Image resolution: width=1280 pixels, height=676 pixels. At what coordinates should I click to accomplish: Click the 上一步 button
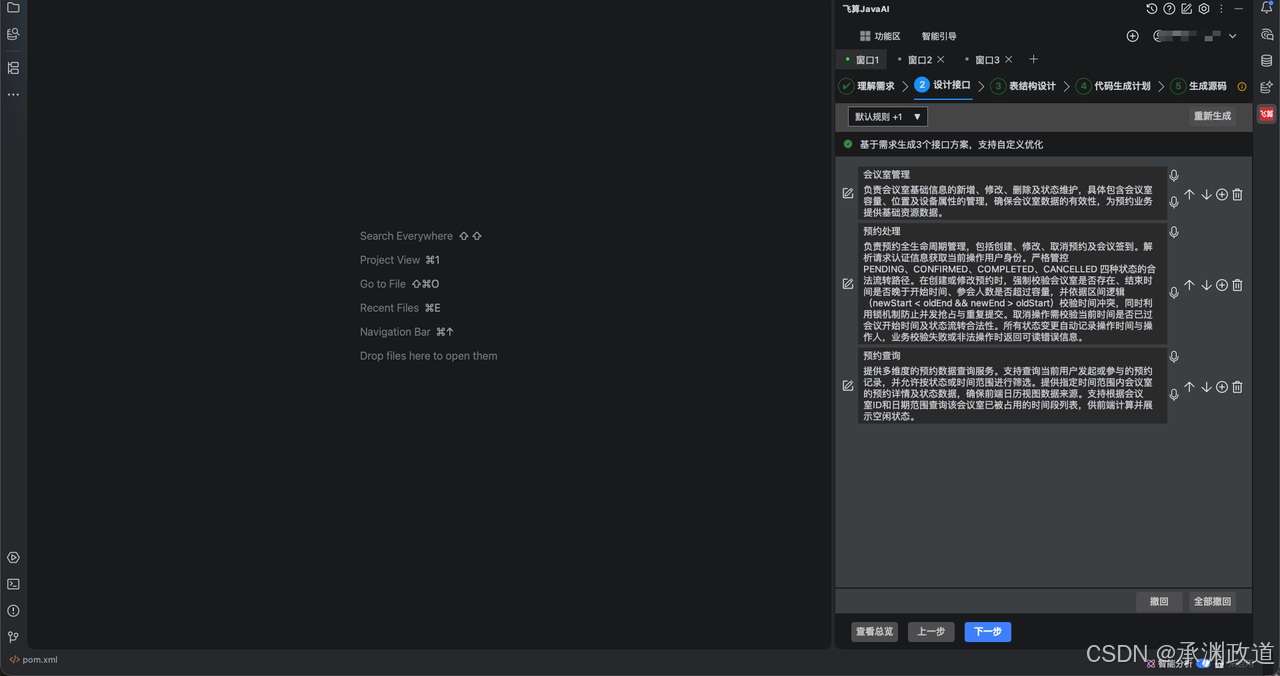coord(931,632)
